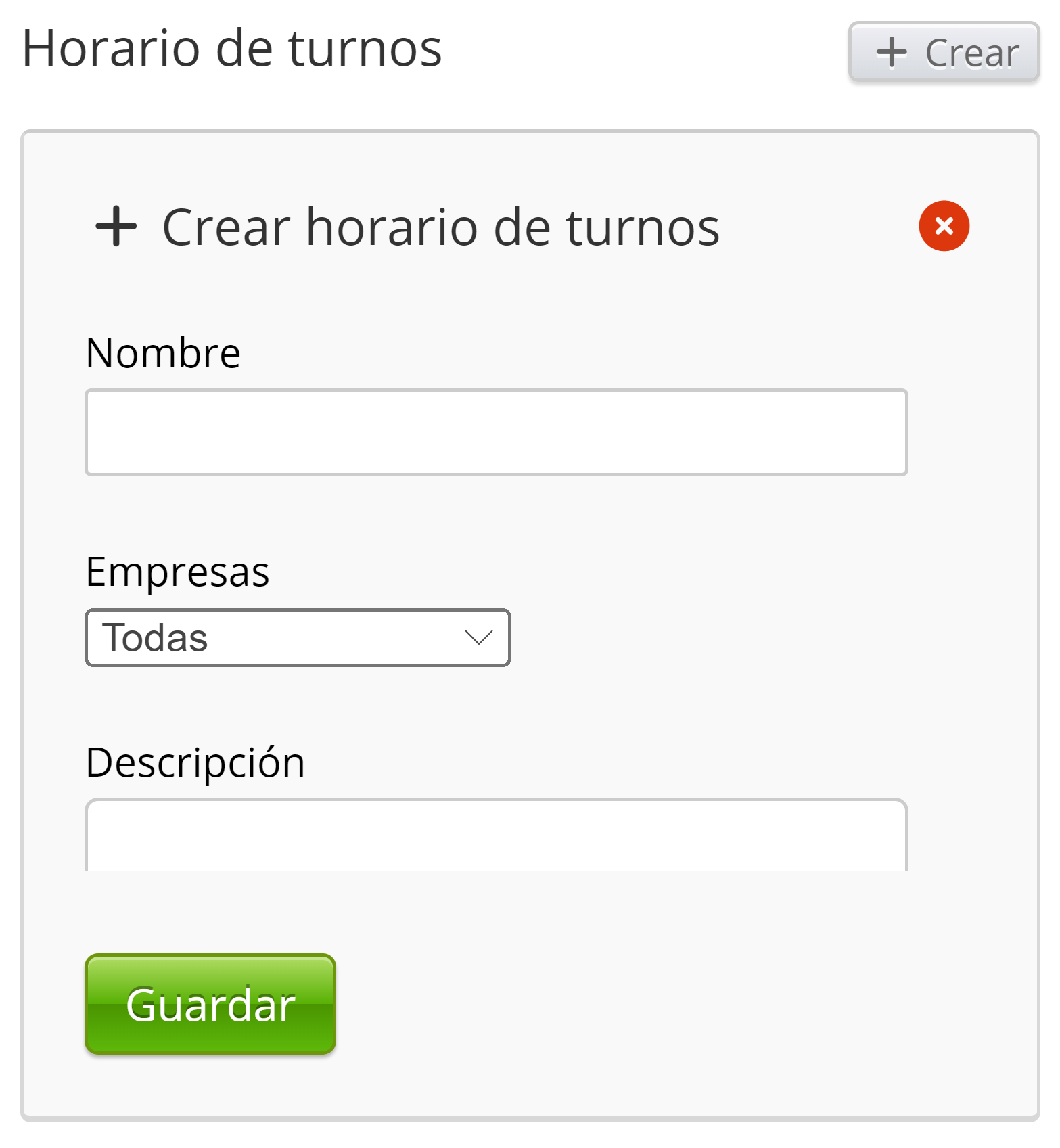This screenshot has height=1148, width=1060.
Task: Click the plus icon beside form heading
Action: (116, 227)
